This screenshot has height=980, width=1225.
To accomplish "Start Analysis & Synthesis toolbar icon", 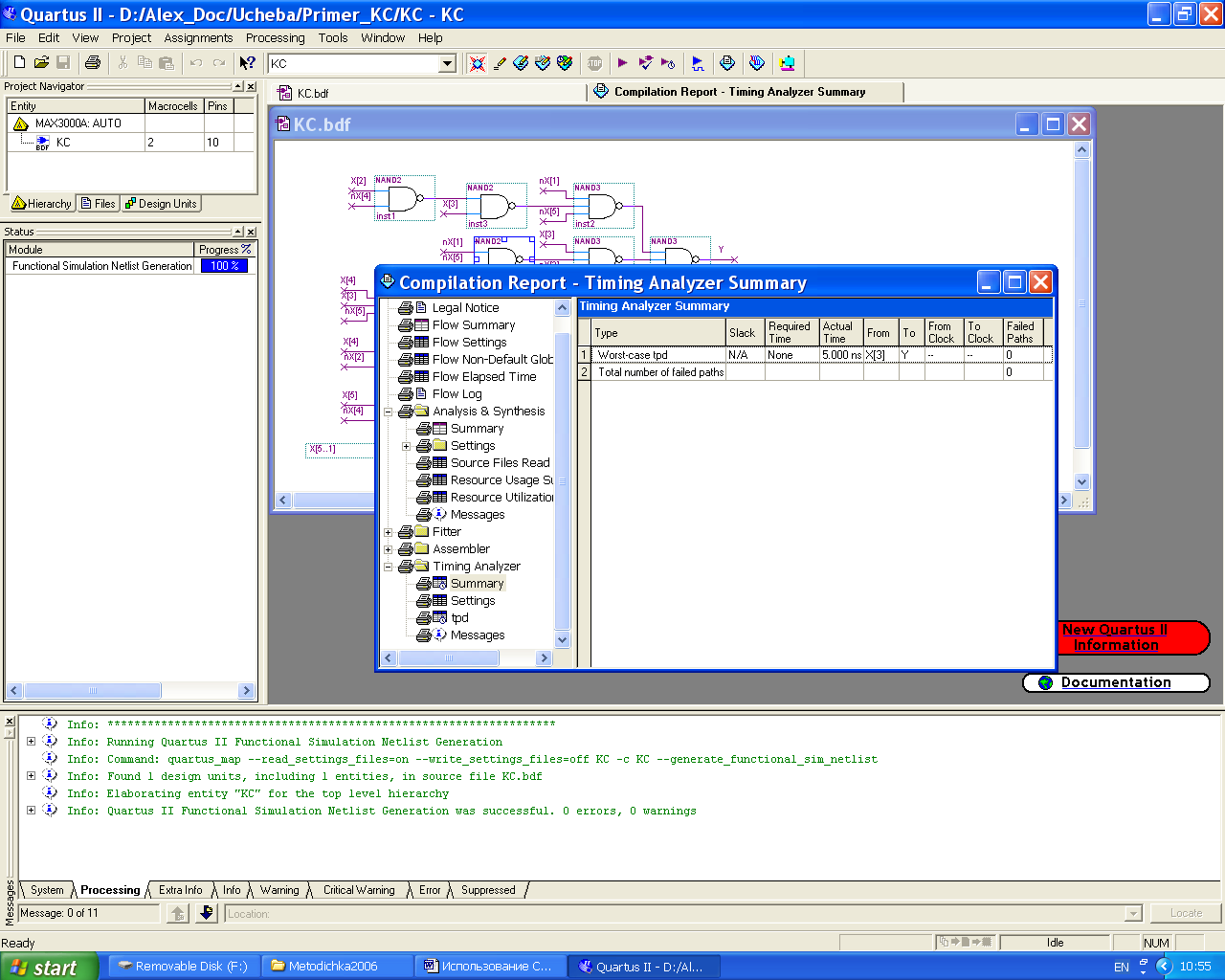I will [646, 63].
